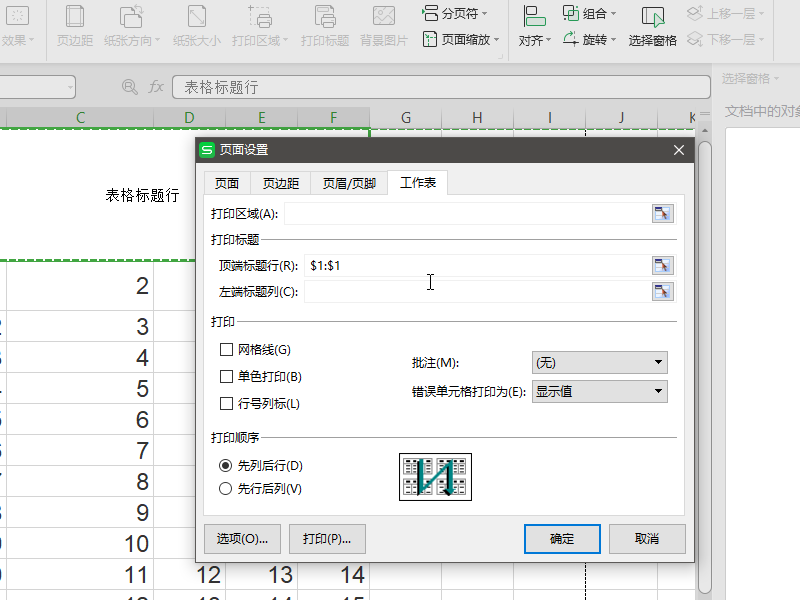
Task: Open the 批注(M) dropdown
Action: [x=599, y=363]
